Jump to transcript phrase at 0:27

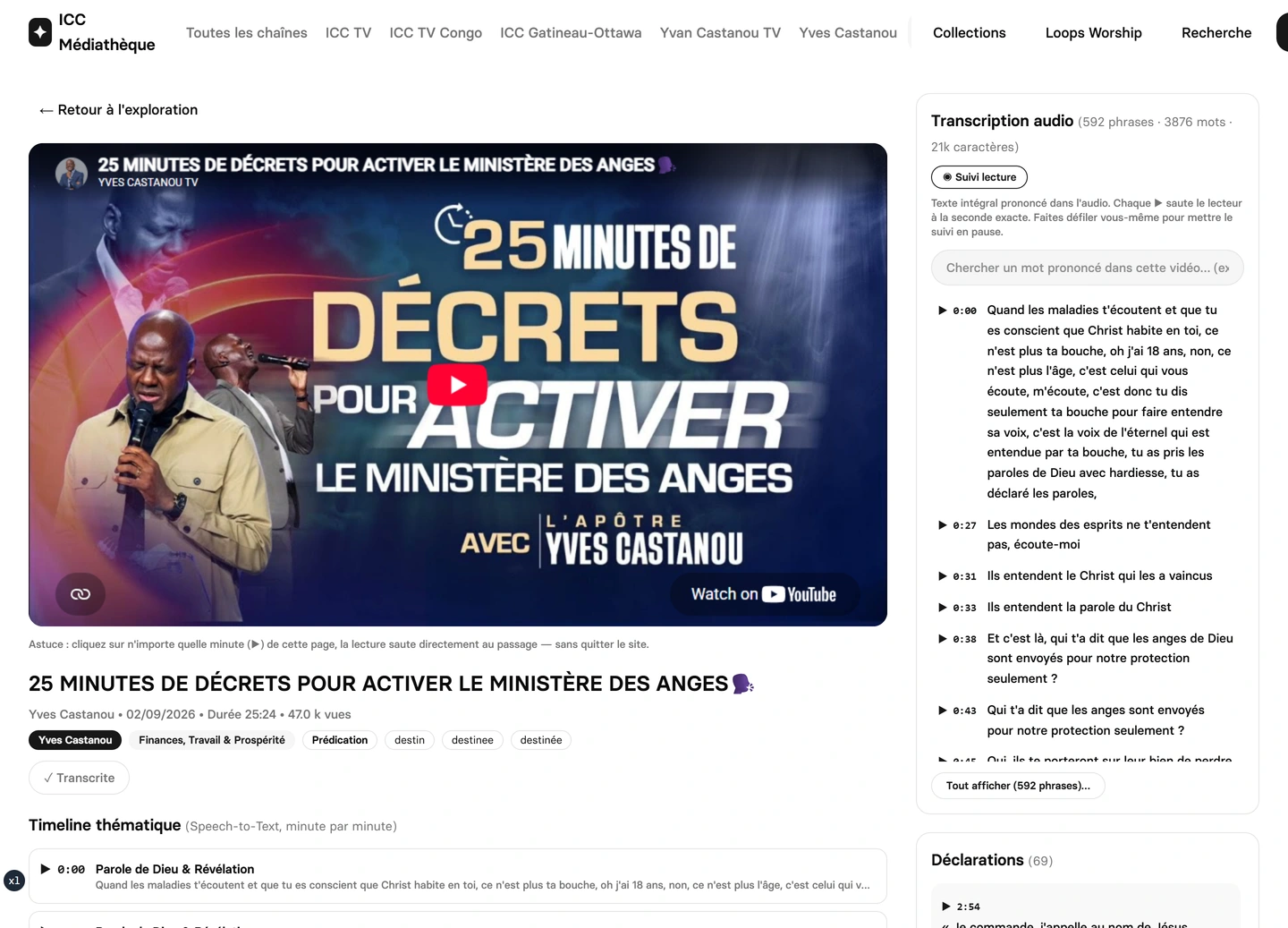[x=957, y=525]
